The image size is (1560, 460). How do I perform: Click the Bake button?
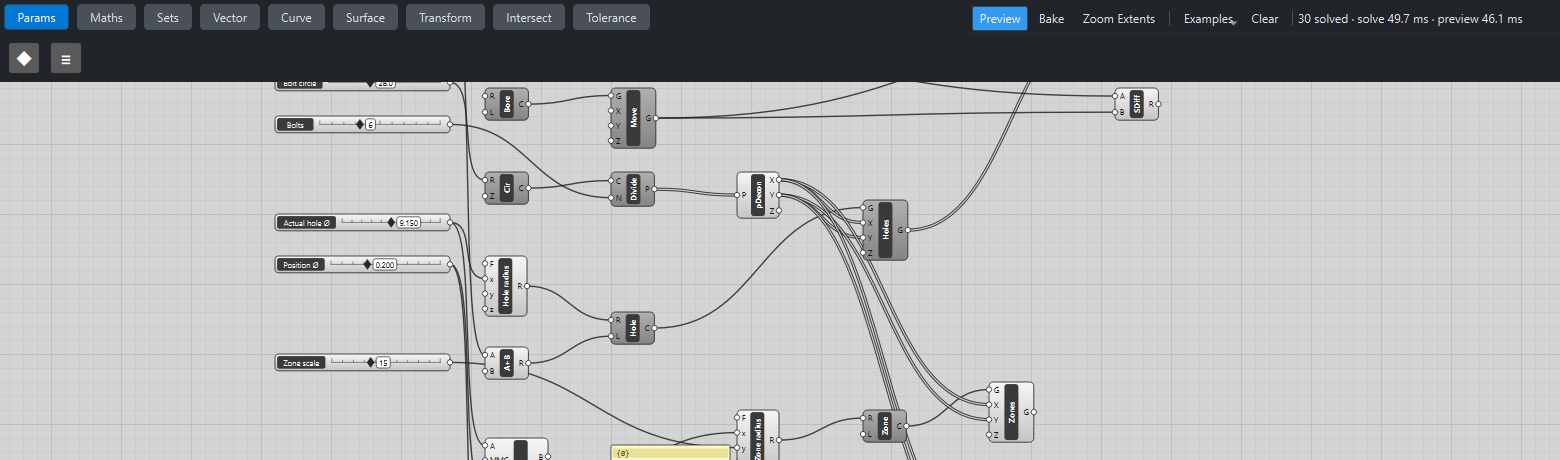pyautogui.click(x=1051, y=19)
